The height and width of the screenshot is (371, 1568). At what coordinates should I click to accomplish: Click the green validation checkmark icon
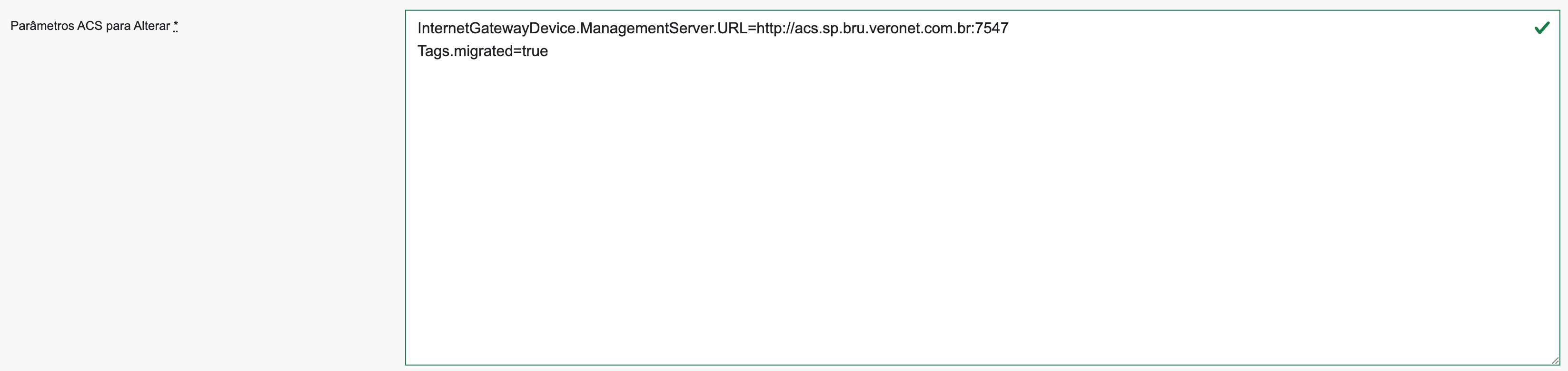pyautogui.click(x=1541, y=28)
